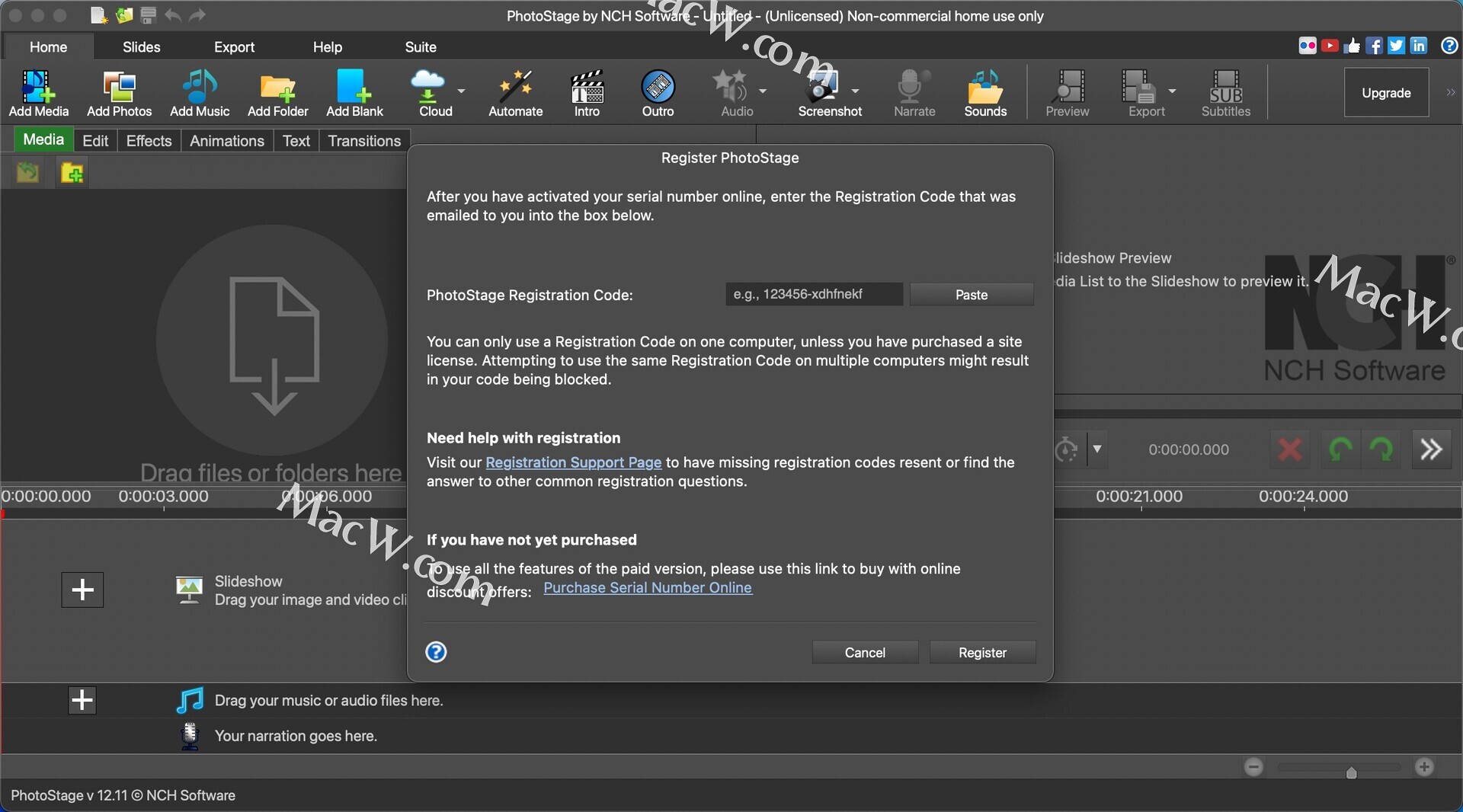Cancel the registration dialog
1463x812 pixels.
point(865,653)
